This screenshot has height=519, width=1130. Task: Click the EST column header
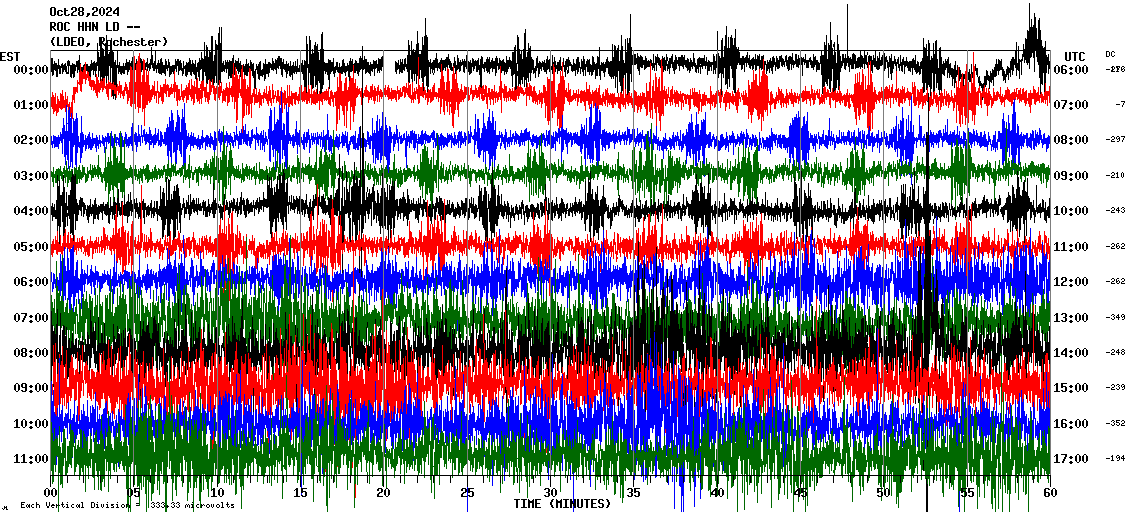click(10, 56)
